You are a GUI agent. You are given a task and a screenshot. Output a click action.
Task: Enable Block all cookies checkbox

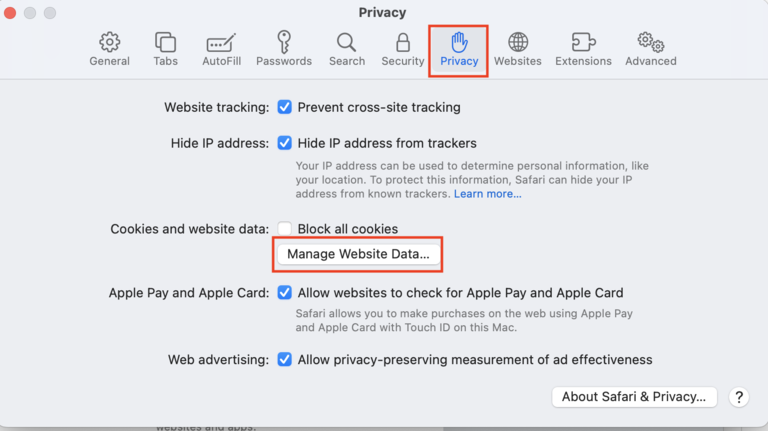pyautogui.click(x=285, y=229)
